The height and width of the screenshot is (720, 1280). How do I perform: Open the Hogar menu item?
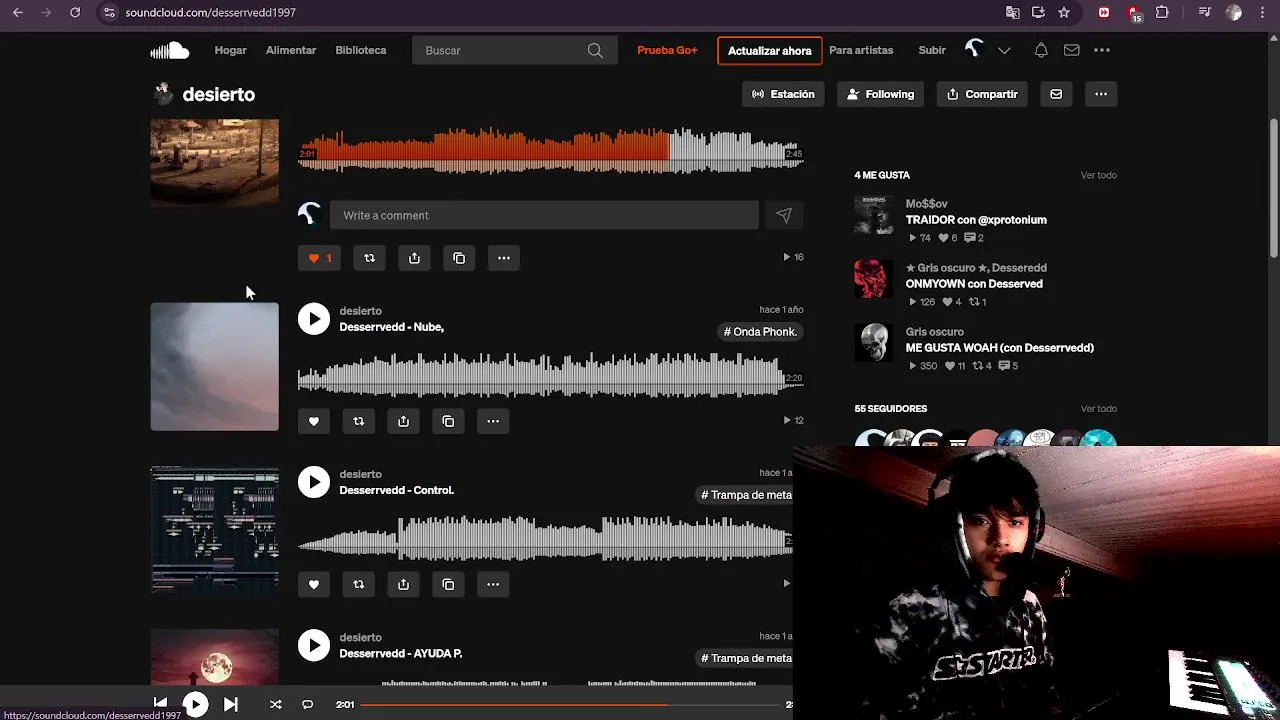tap(230, 50)
